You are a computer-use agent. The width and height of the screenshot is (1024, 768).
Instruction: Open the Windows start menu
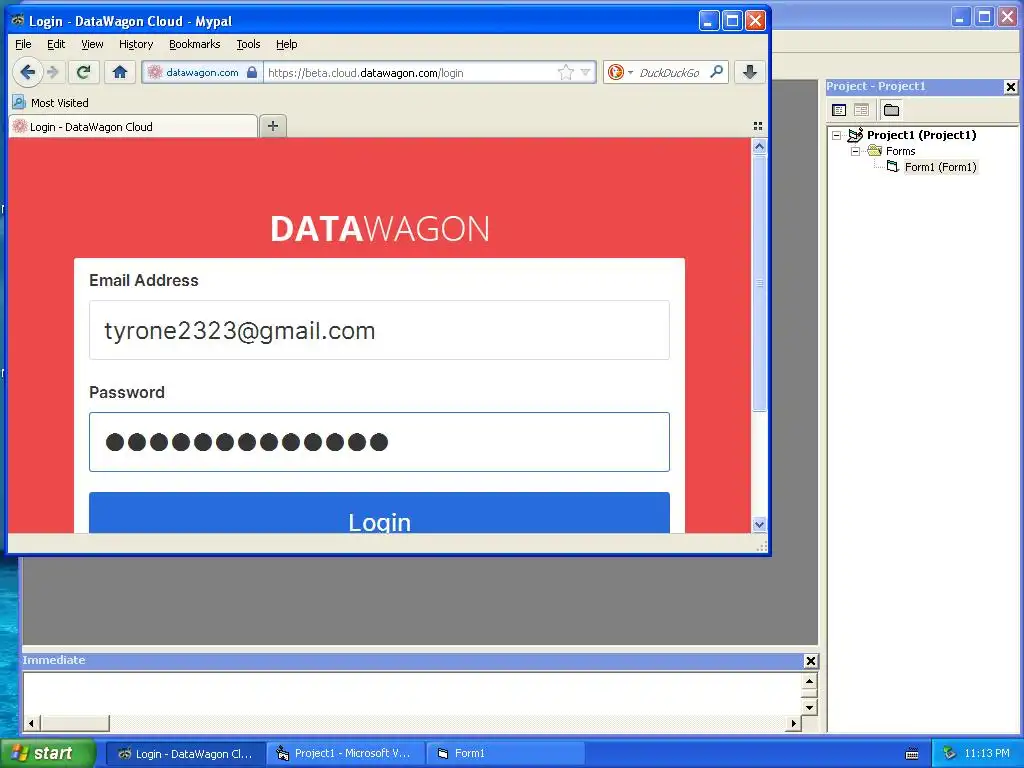point(48,753)
